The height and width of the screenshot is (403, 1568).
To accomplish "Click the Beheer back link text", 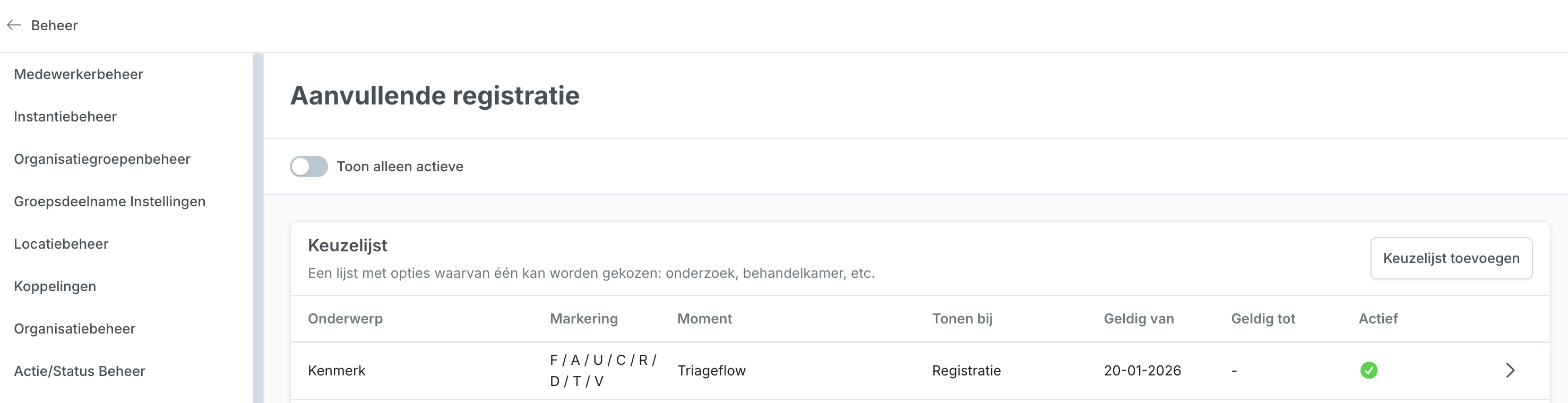I will (54, 25).
